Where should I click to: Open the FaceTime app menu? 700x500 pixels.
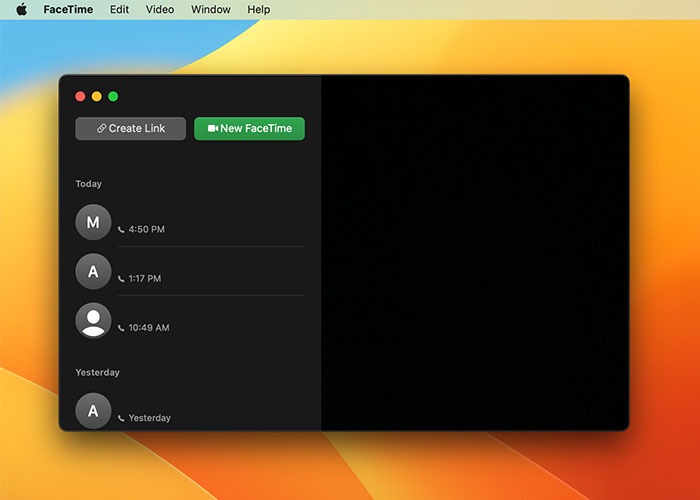(x=68, y=9)
